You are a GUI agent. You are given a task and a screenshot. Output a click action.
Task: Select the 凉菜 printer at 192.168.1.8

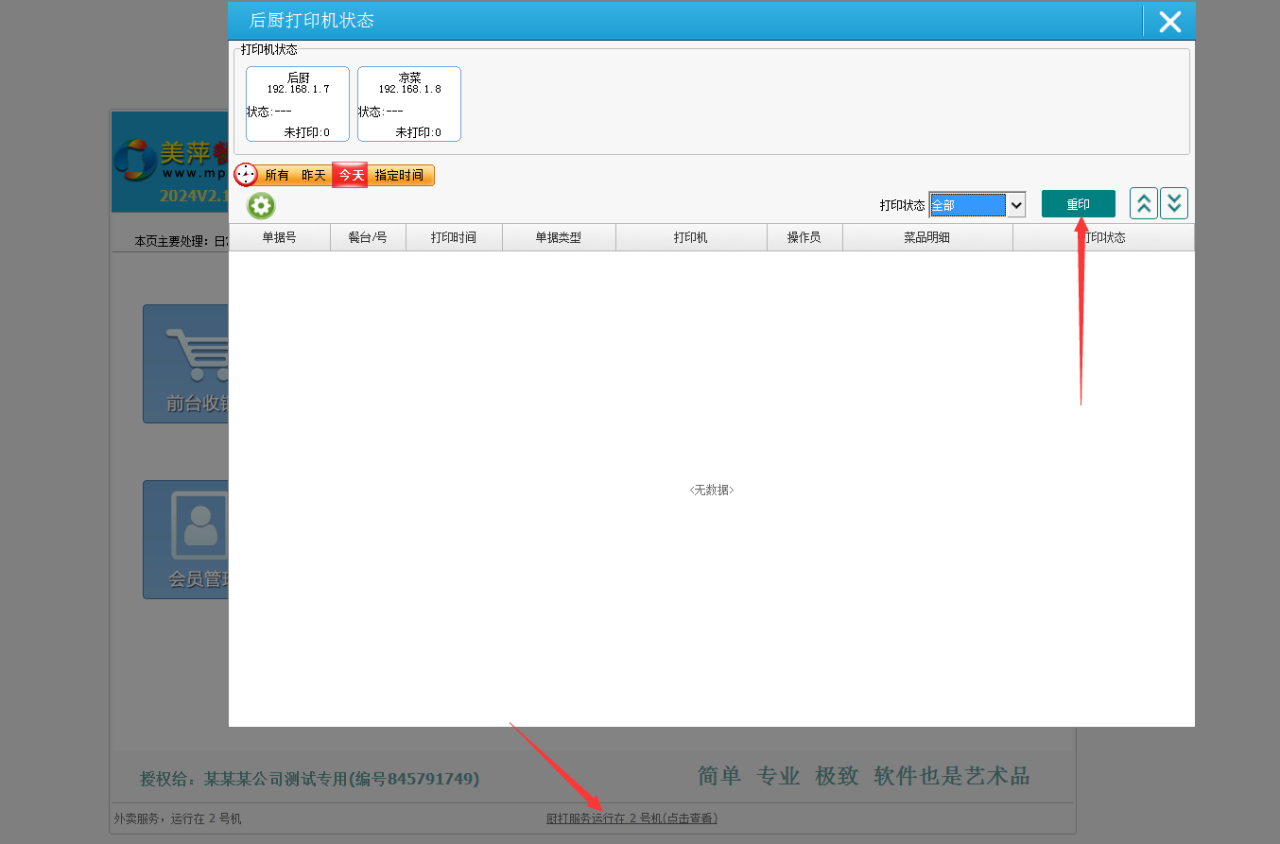pyautogui.click(x=408, y=103)
